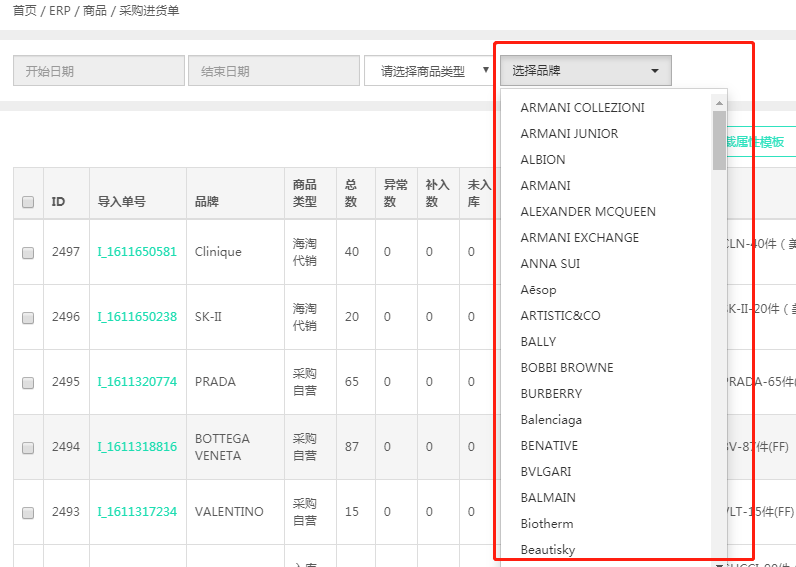Select BOBBI BROWNE brand option
The image size is (796, 567).
point(567,368)
